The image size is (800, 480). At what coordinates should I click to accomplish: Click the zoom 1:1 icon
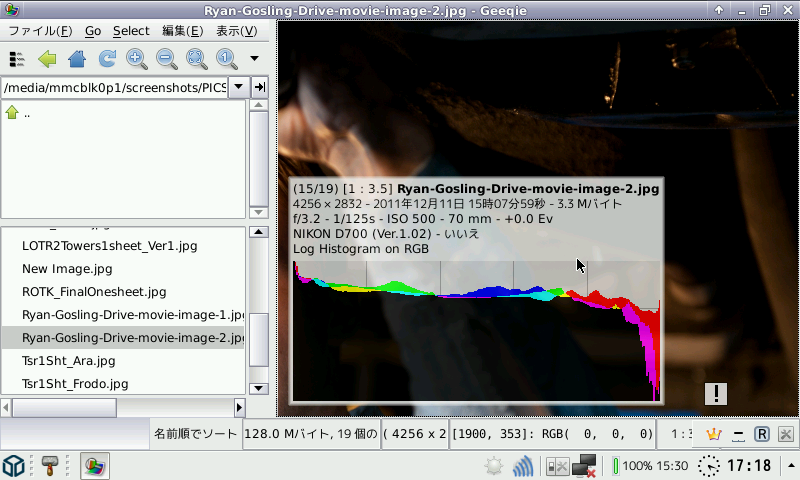click(x=227, y=59)
